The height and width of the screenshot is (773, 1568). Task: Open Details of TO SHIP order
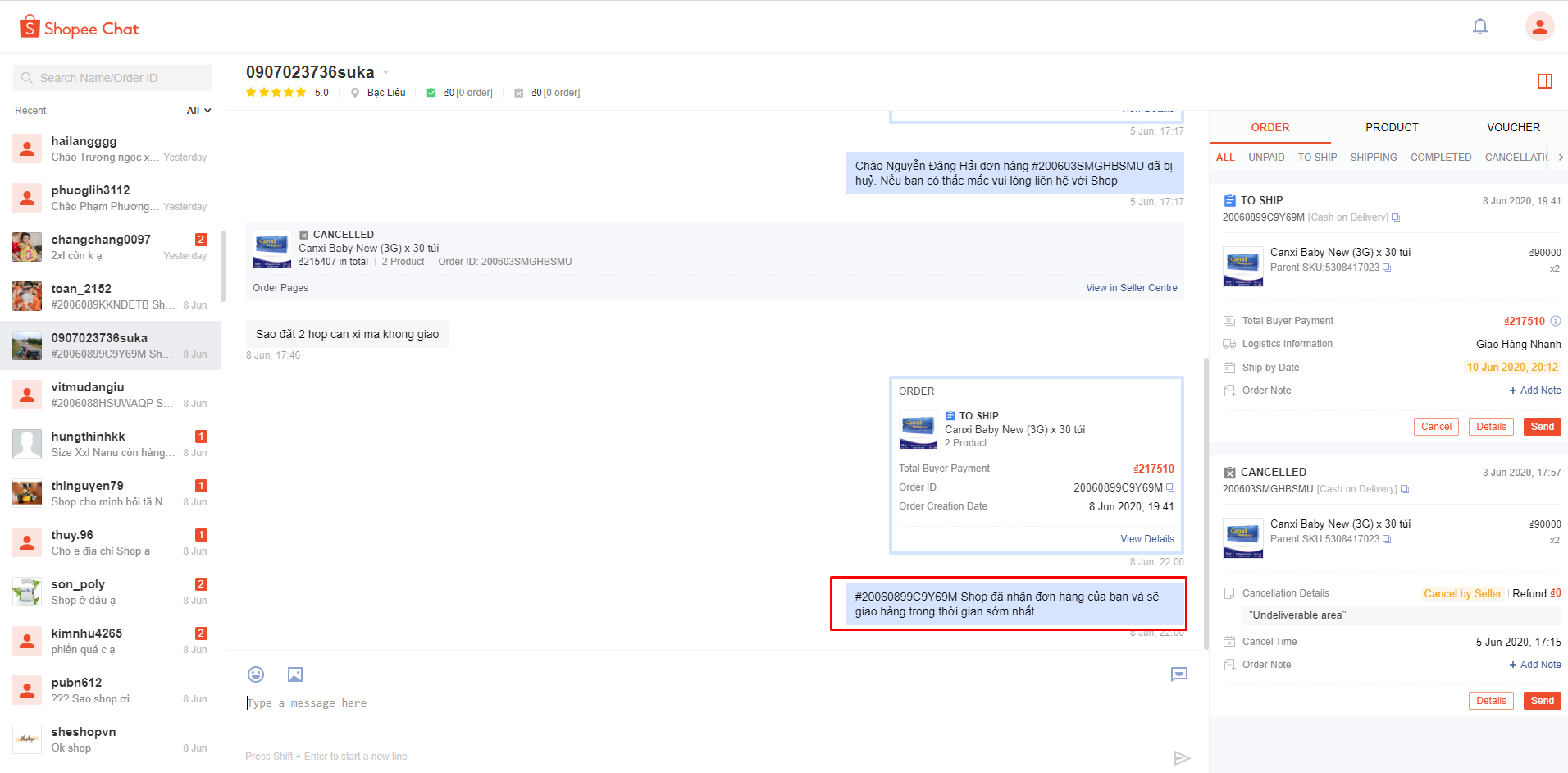point(1491,427)
